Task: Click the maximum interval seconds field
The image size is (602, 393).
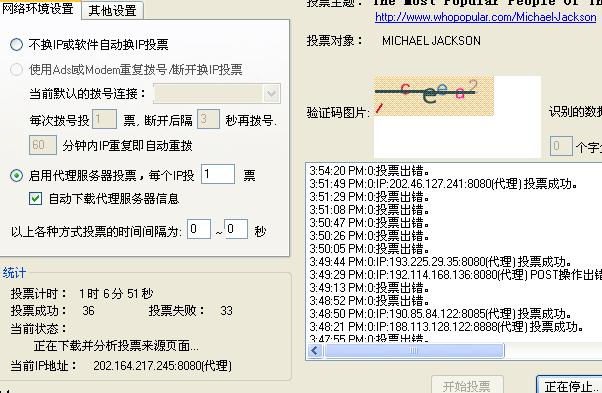Action: (x=236, y=229)
